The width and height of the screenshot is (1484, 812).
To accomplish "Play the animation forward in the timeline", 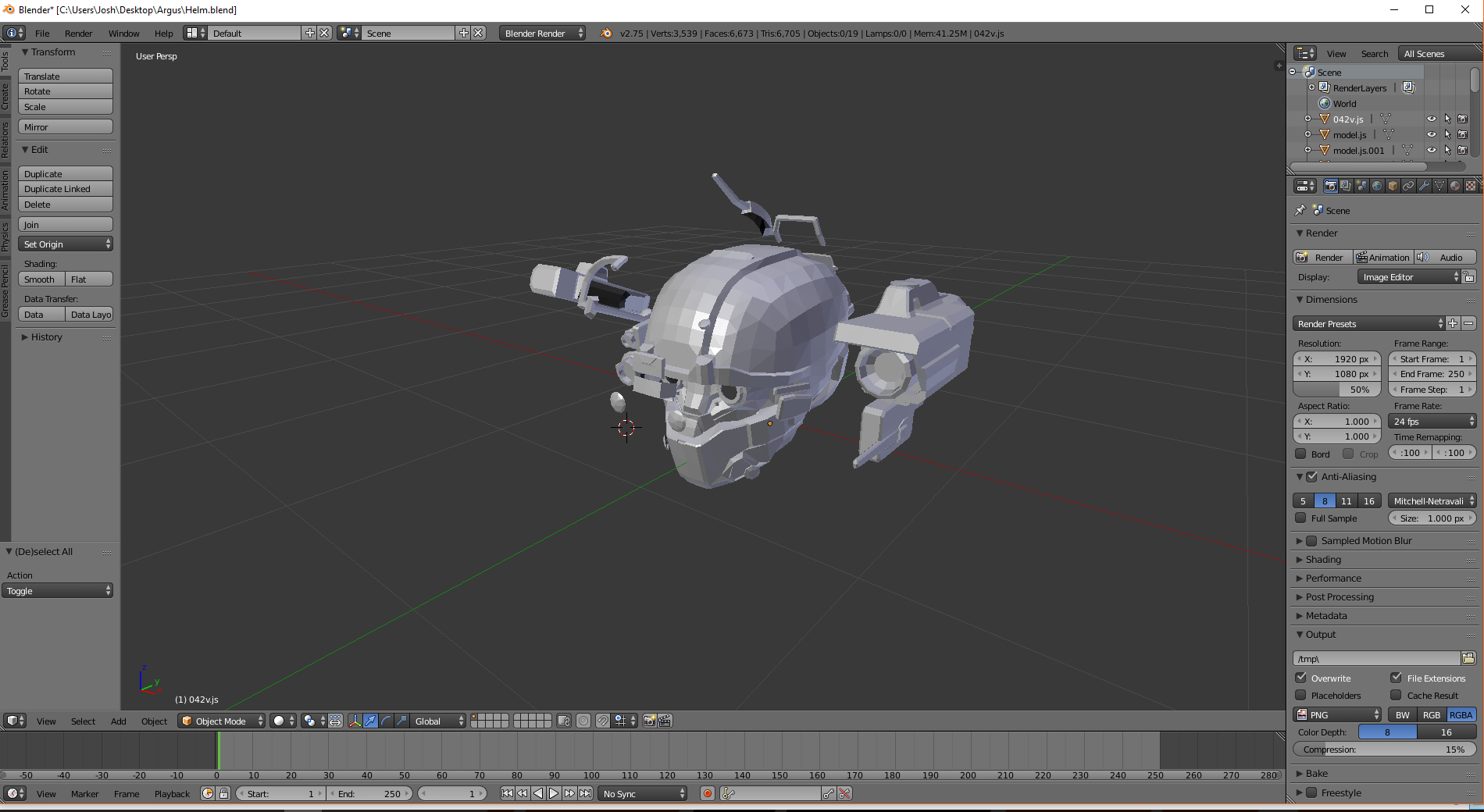I will [554, 793].
